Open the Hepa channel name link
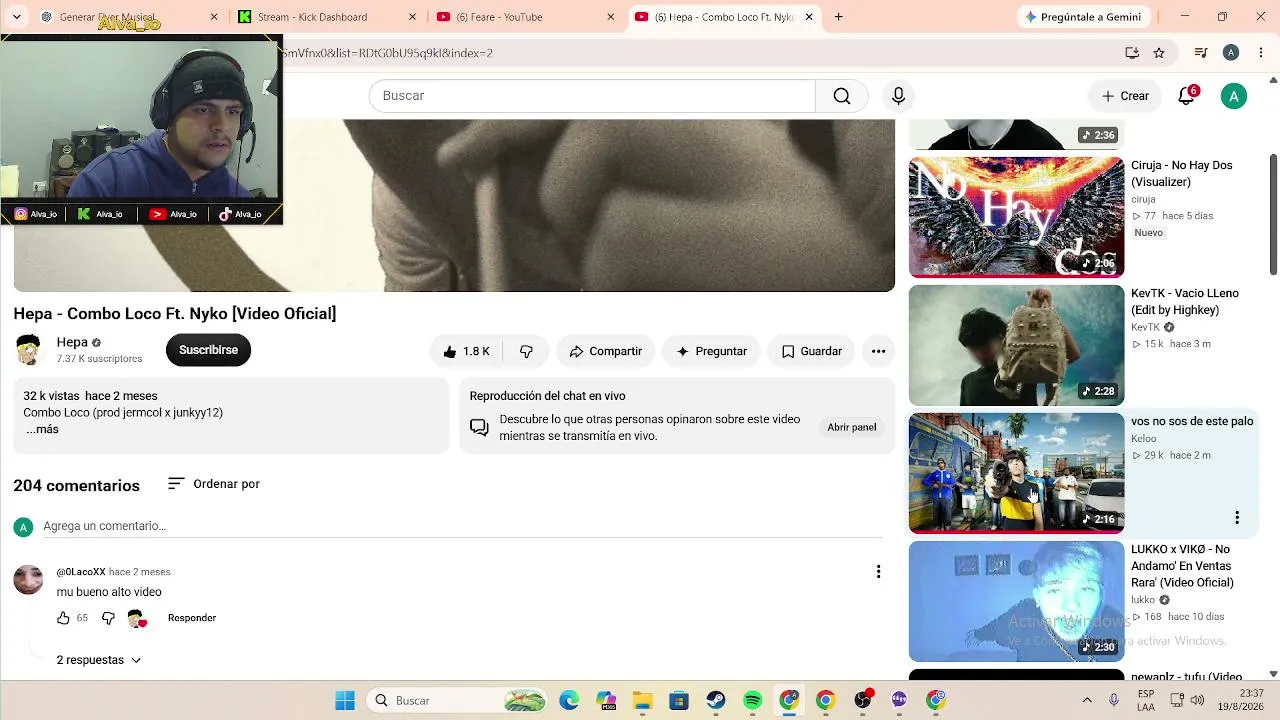 tap(72, 342)
